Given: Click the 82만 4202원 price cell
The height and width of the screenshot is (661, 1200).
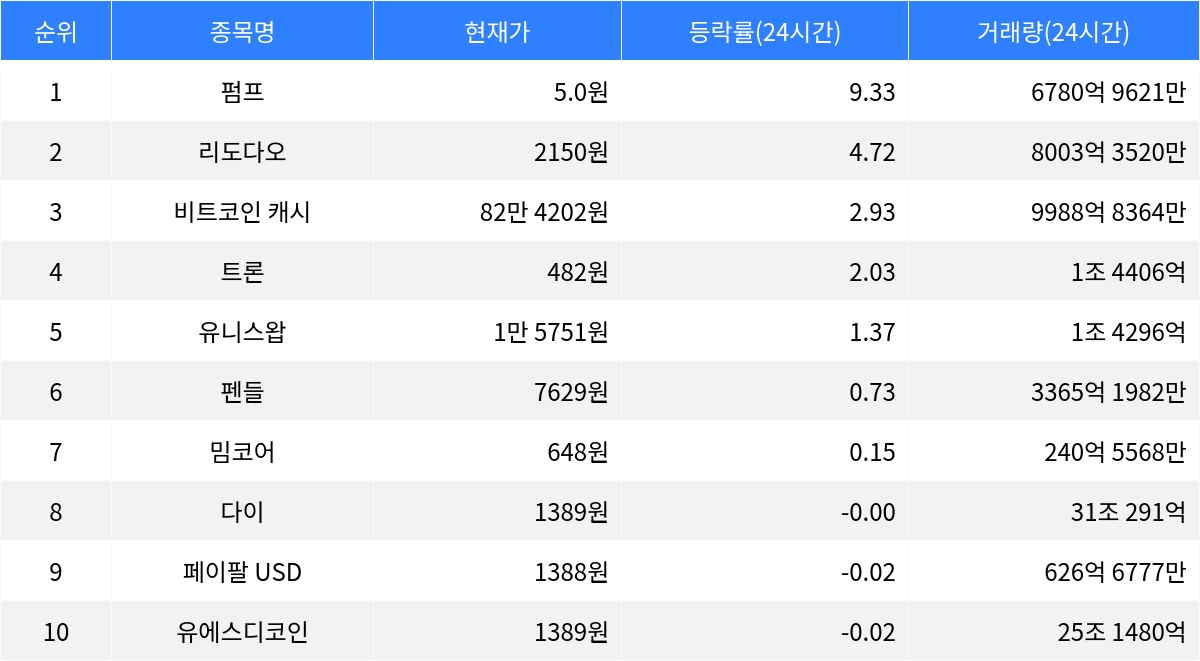Looking at the screenshot, I should pos(544,212).
